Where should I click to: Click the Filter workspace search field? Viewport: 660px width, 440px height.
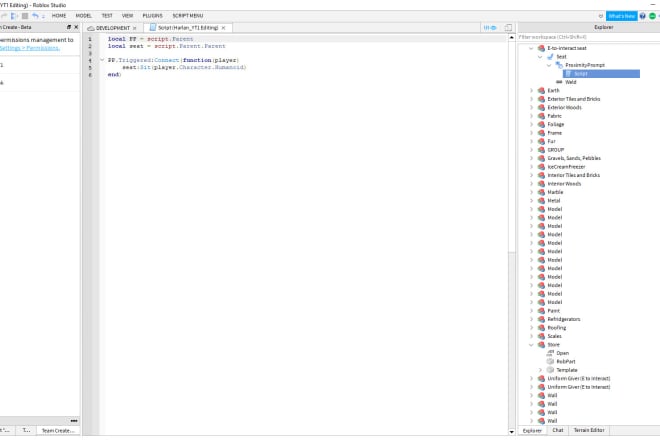tap(588, 37)
